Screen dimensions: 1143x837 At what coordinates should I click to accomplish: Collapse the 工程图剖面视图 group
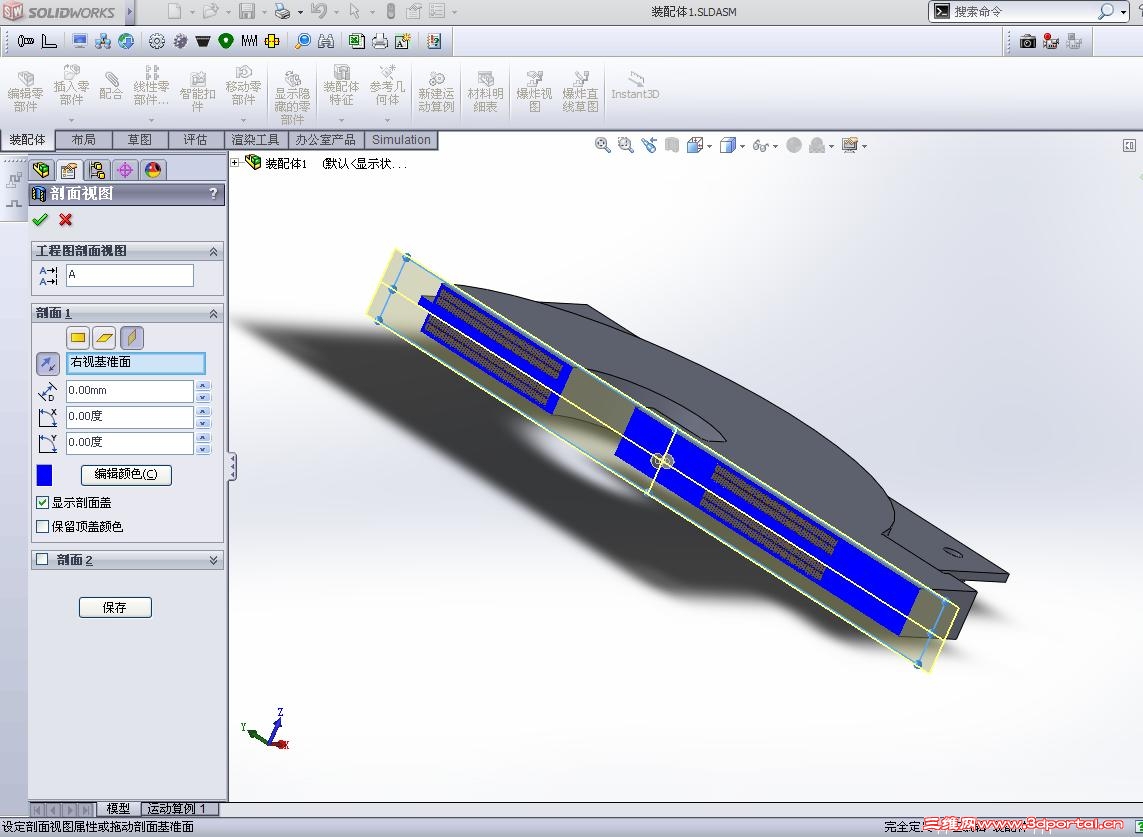point(214,251)
